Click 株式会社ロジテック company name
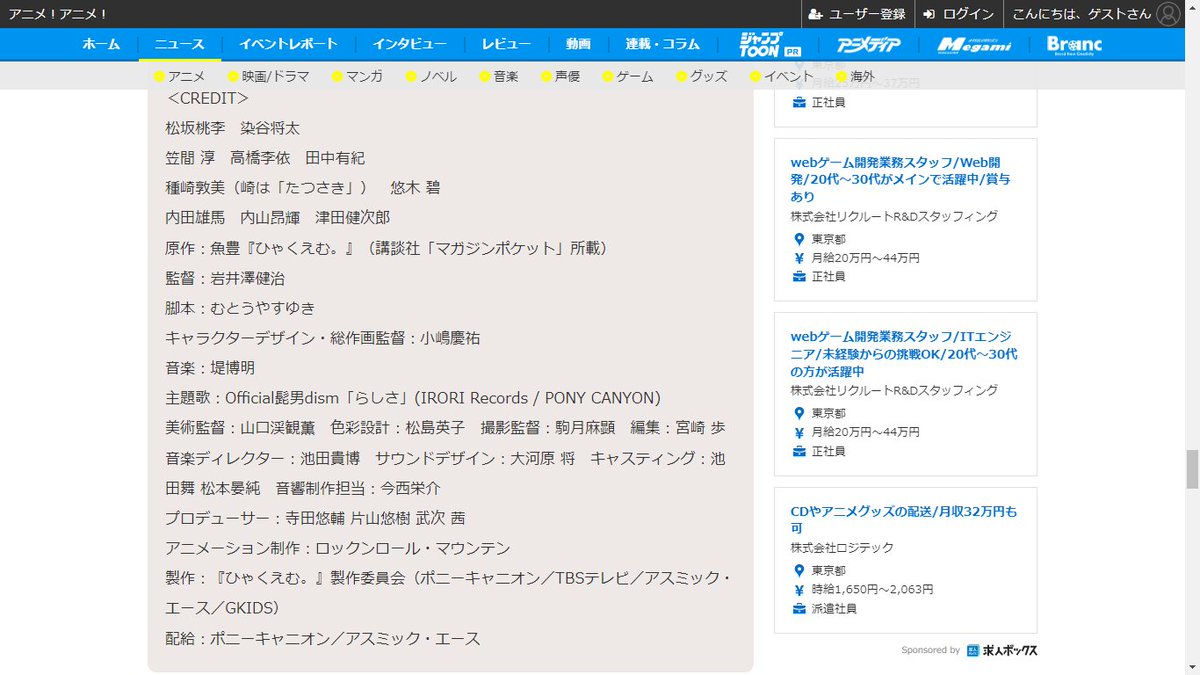 coord(842,548)
